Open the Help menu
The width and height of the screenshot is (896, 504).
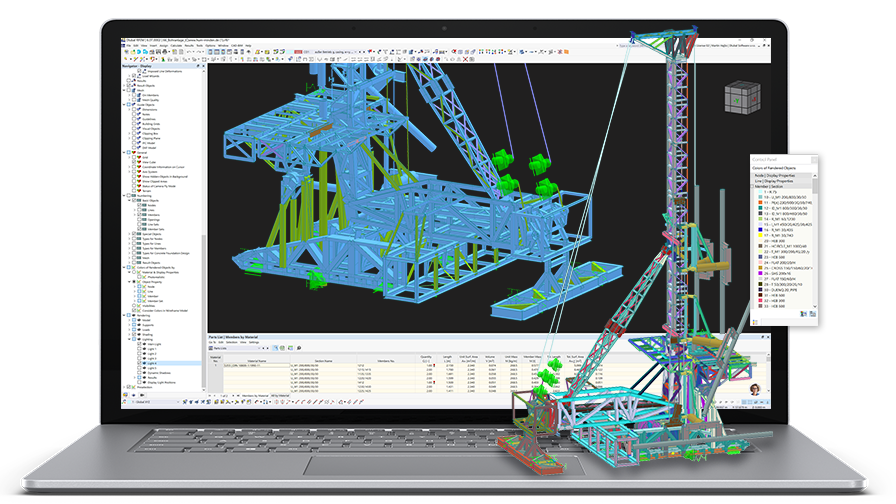pos(249,46)
